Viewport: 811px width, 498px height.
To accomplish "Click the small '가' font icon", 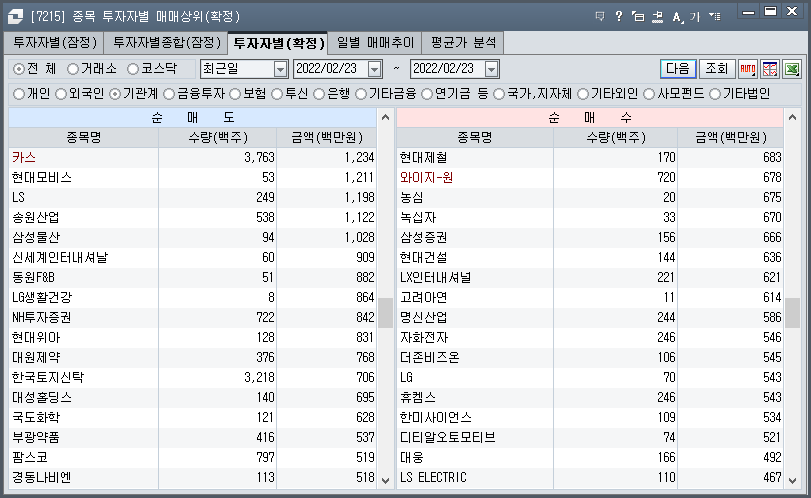I will pyautogui.click(x=695, y=17).
